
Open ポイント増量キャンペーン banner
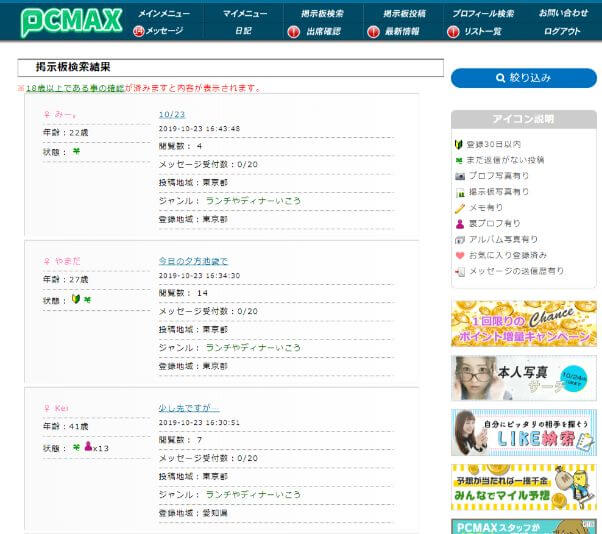tap(524, 324)
